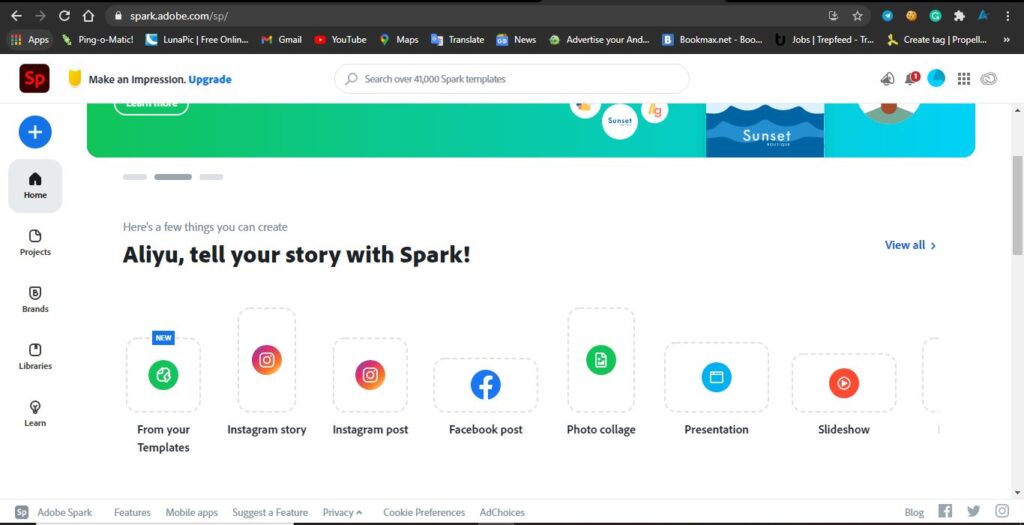Open the Adobe apps grid icon
The image size is (1024, 525).
click(963, 79)
